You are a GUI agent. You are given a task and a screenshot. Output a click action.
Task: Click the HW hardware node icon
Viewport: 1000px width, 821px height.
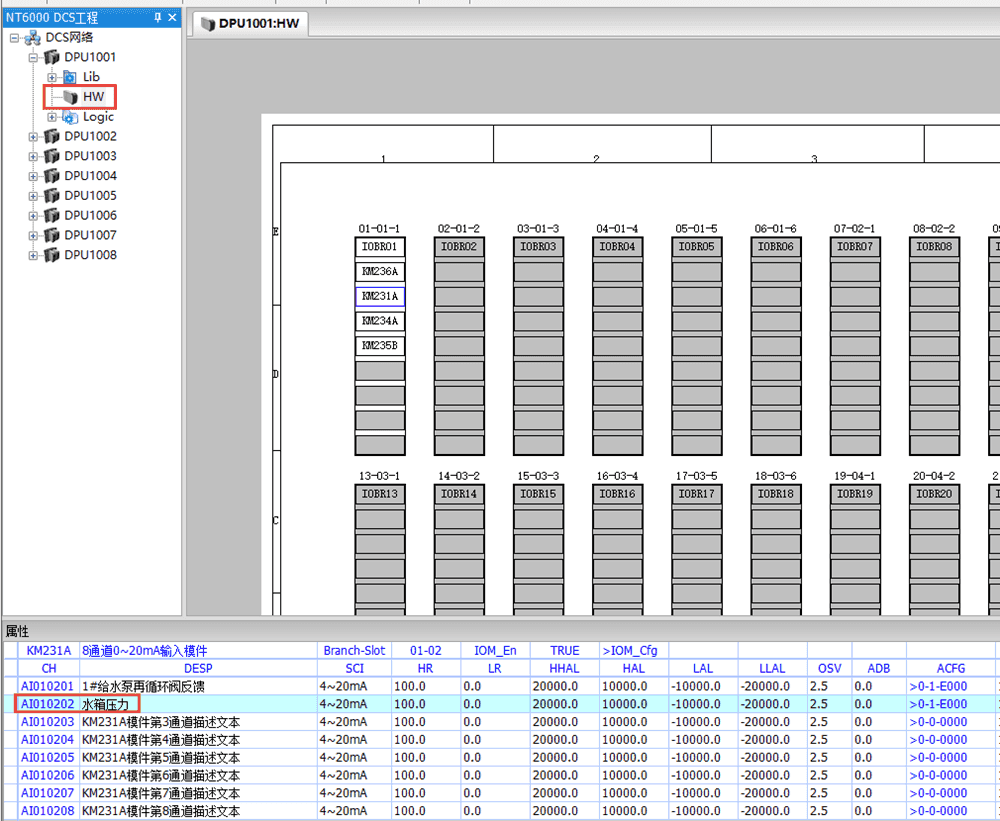point(70,97)
